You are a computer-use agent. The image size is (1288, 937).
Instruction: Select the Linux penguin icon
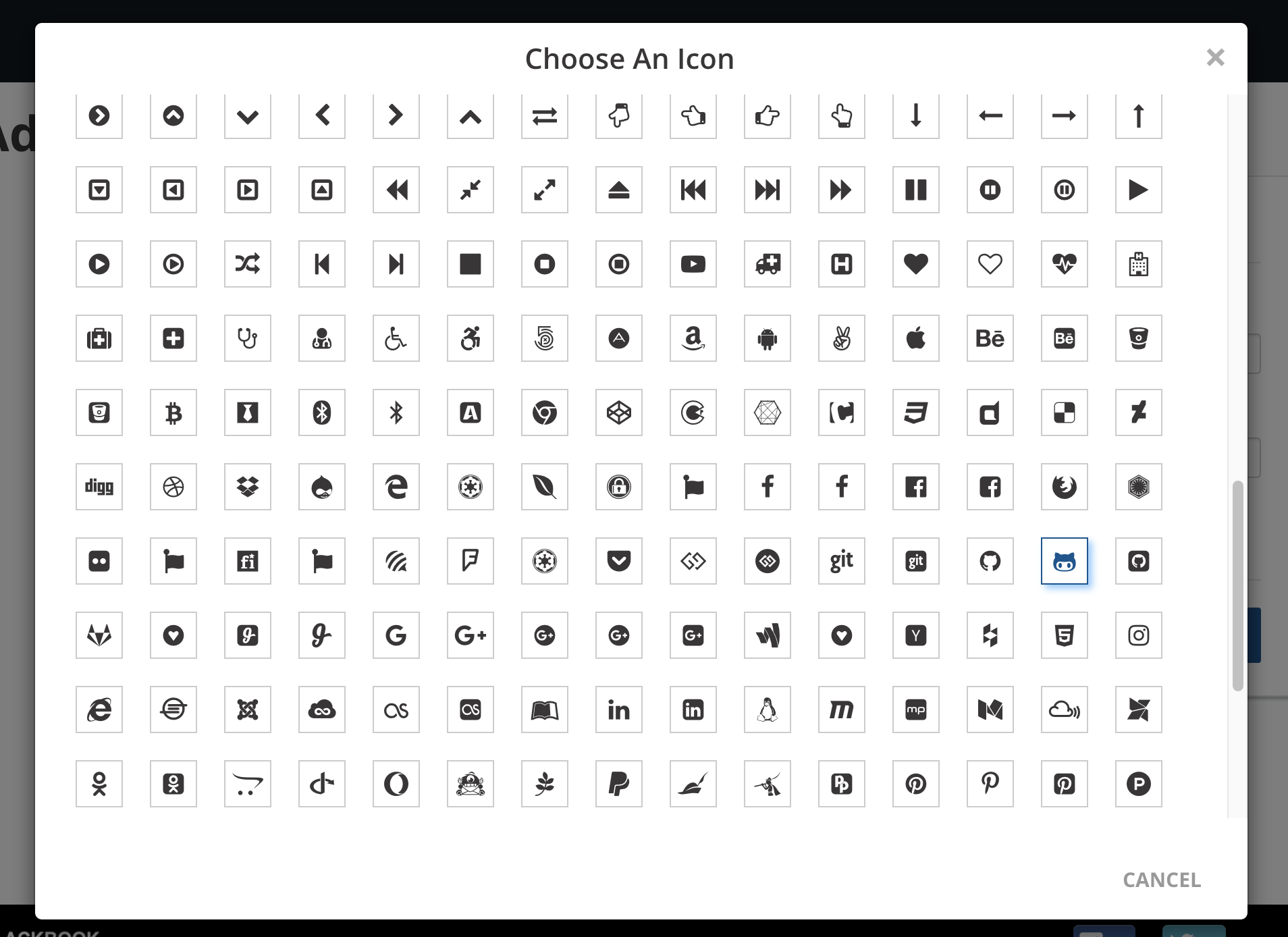768,710
